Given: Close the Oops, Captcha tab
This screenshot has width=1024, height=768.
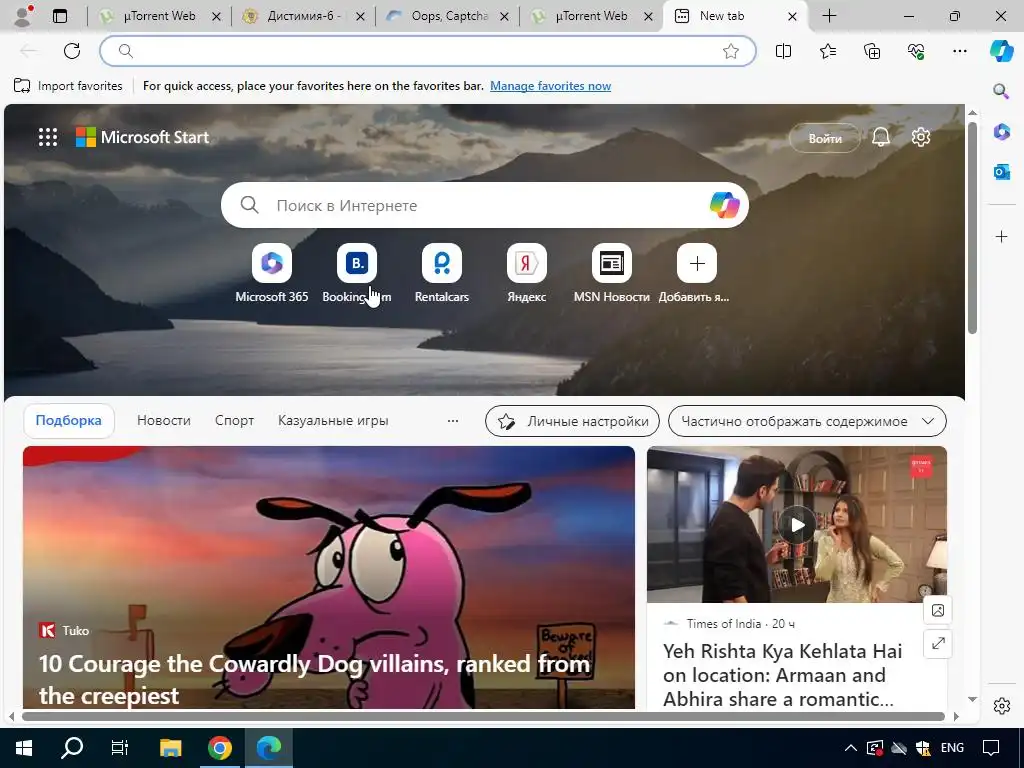Looking at the screenshot, I should tap(504, 16).
